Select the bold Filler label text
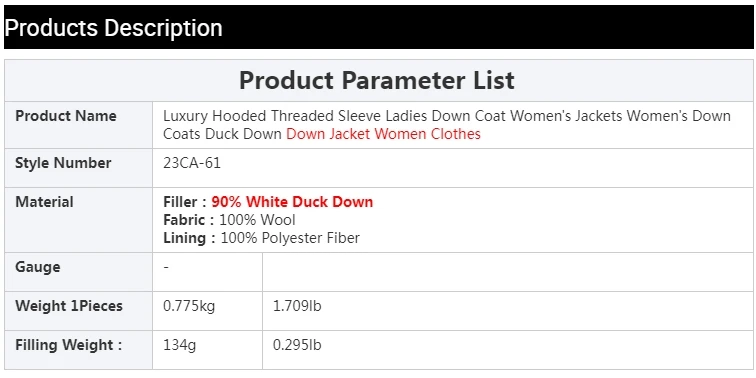 [185, 202]
